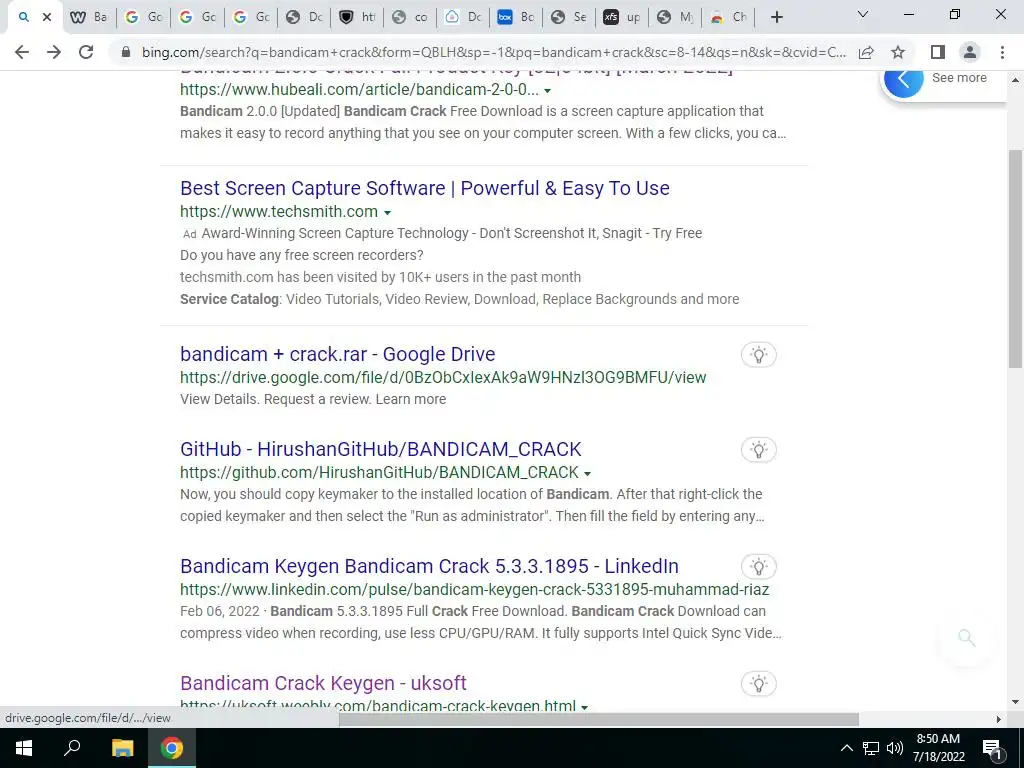1024x768 pixels.
Task: Open 'Bandicam Keygen Bandicam Crack' LinkedIn result
Action: click(x=429, y=566)
